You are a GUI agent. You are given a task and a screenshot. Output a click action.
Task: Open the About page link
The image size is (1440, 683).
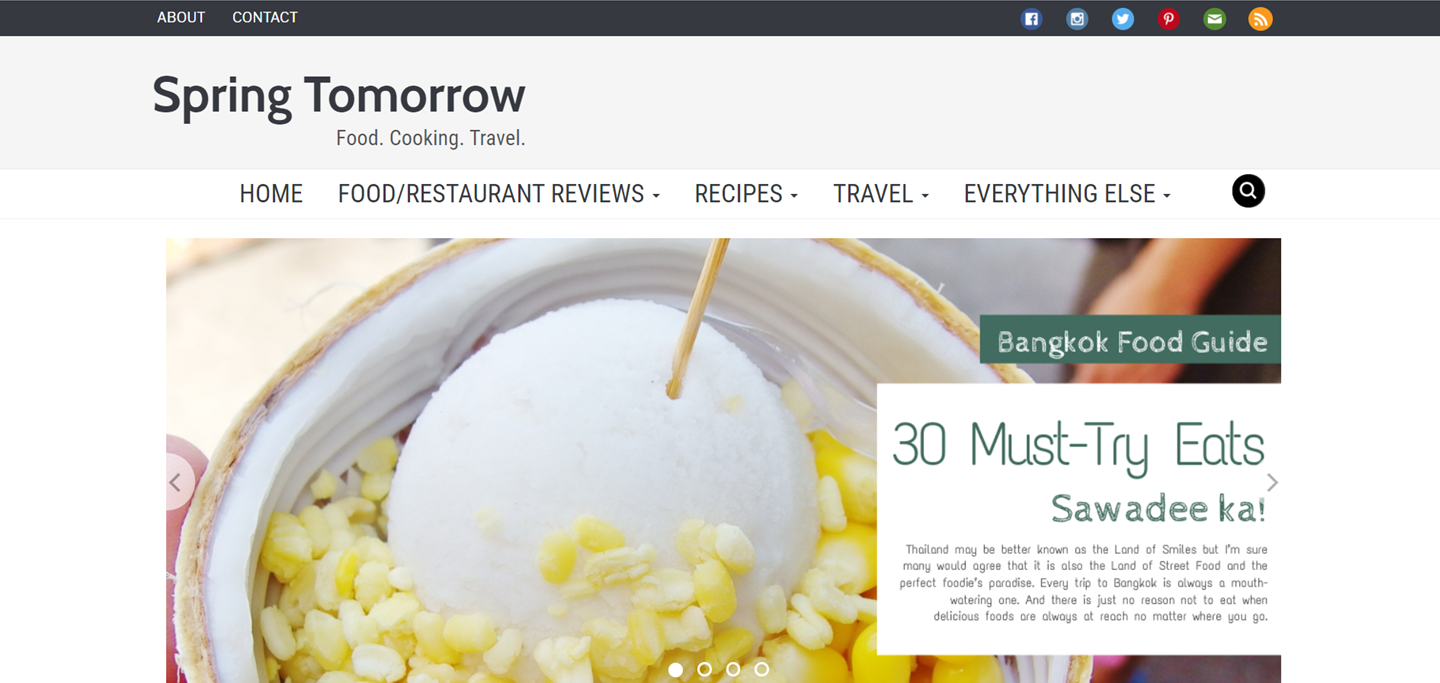click(x=181, y=17)
